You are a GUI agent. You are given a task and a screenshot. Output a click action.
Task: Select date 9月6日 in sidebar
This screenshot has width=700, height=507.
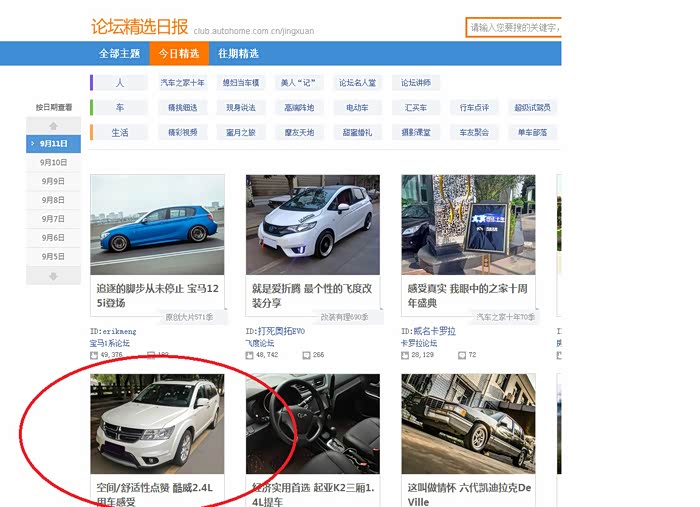53,237
